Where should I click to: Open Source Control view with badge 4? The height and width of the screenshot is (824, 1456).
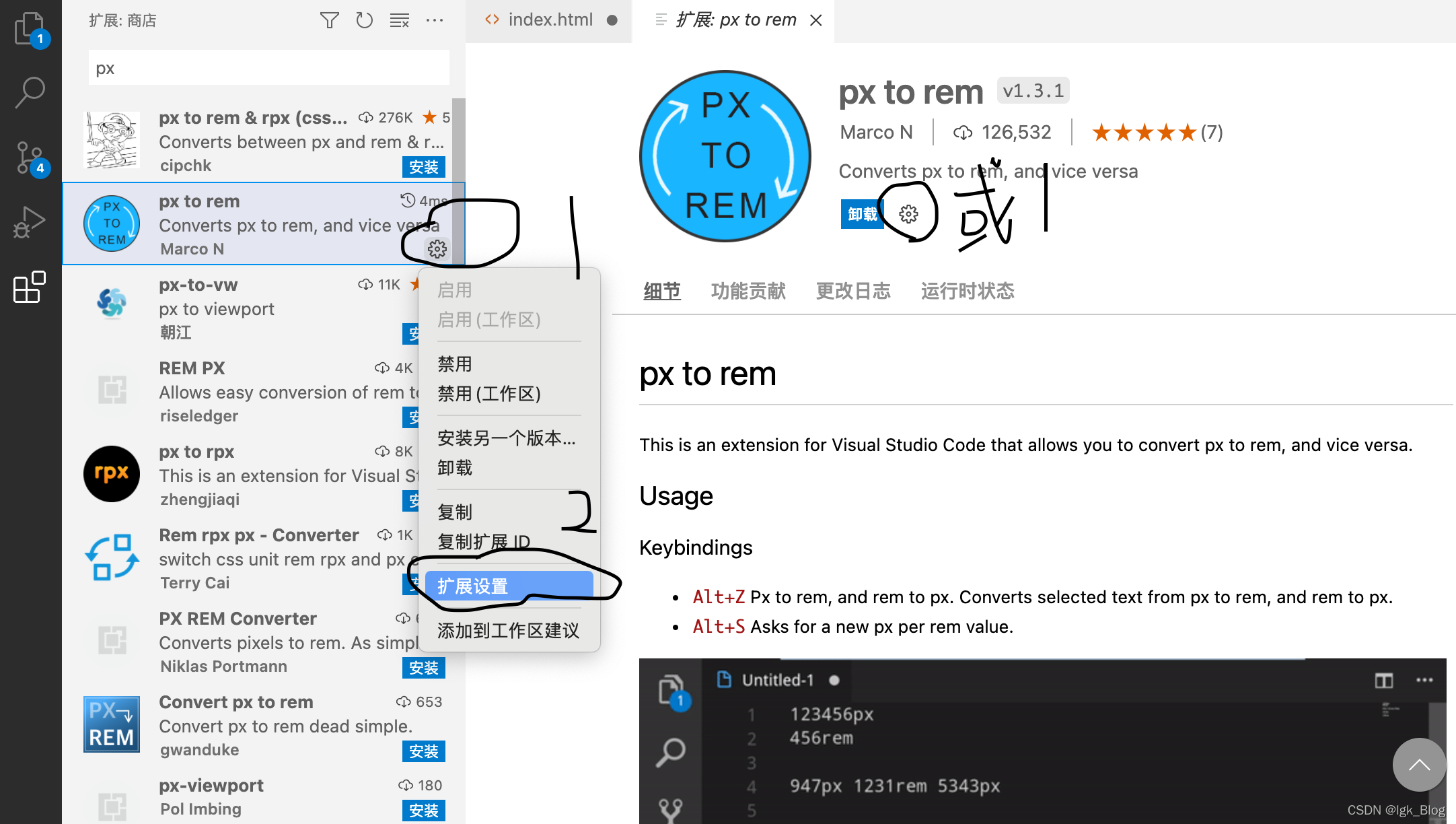[30, 158]
